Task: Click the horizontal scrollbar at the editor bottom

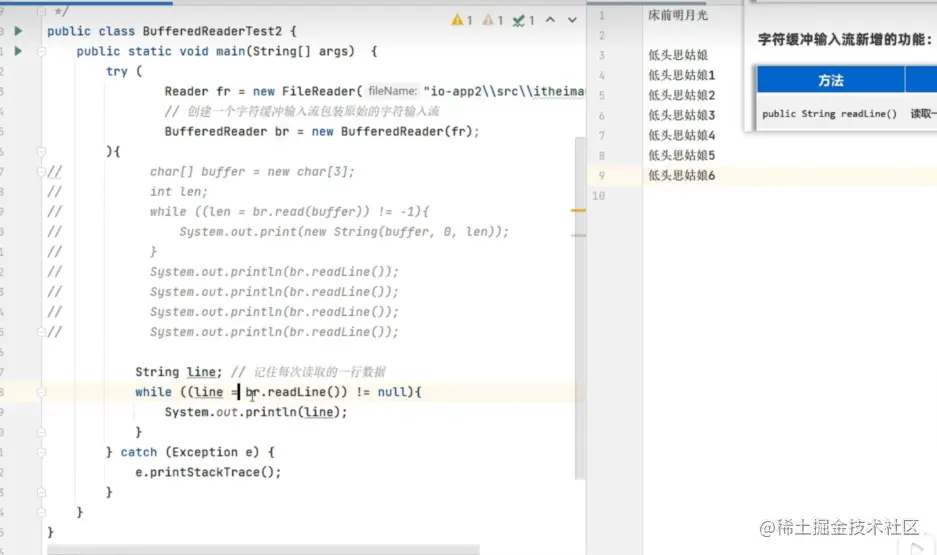Action: pyautogui.click(x=263, y=549)
